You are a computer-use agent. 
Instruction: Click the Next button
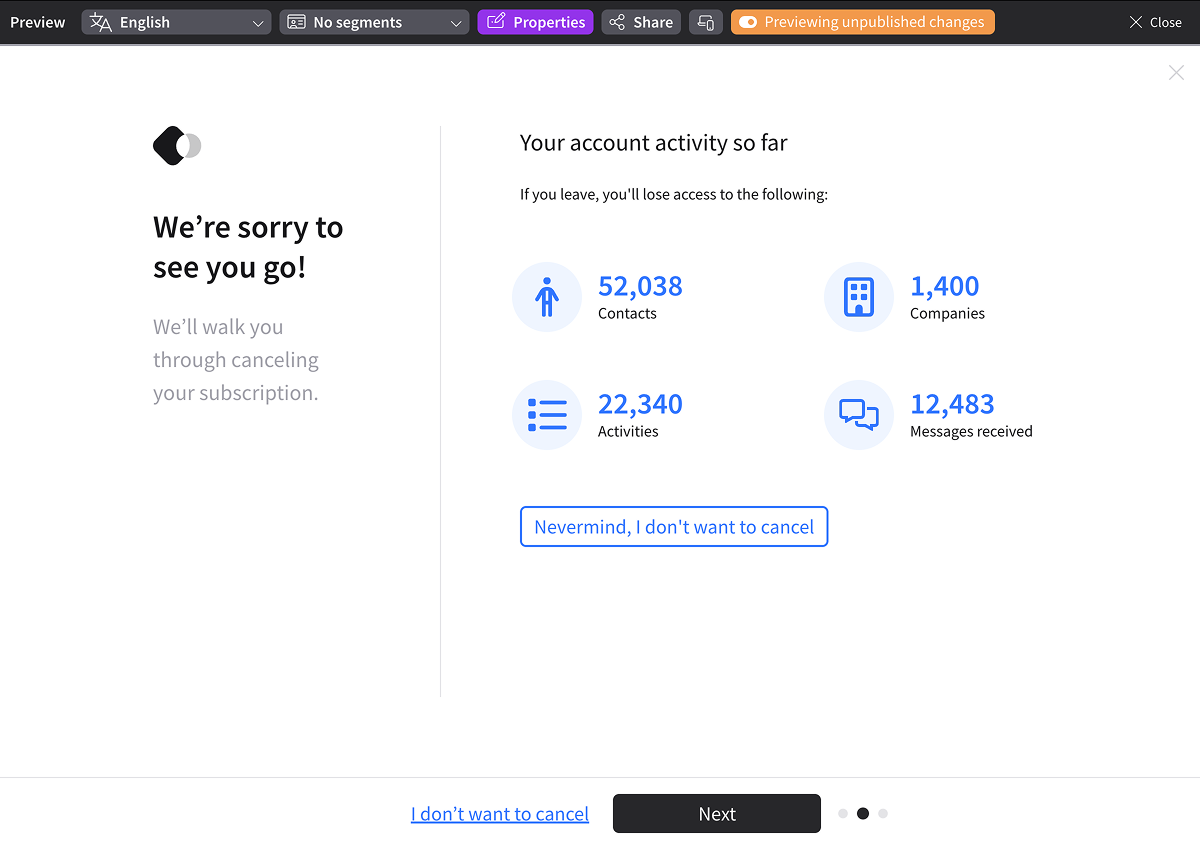pyautogui.click(x=717, y=814)
